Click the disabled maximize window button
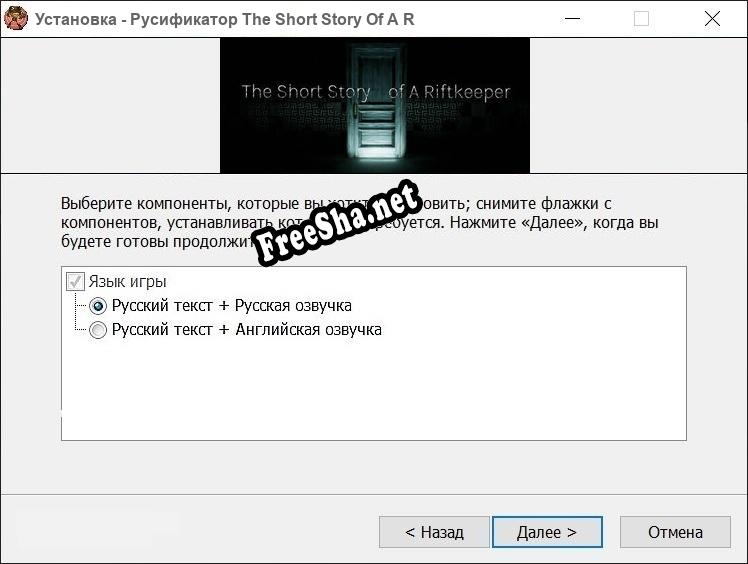The image size is (748, 564). [641, 19]
